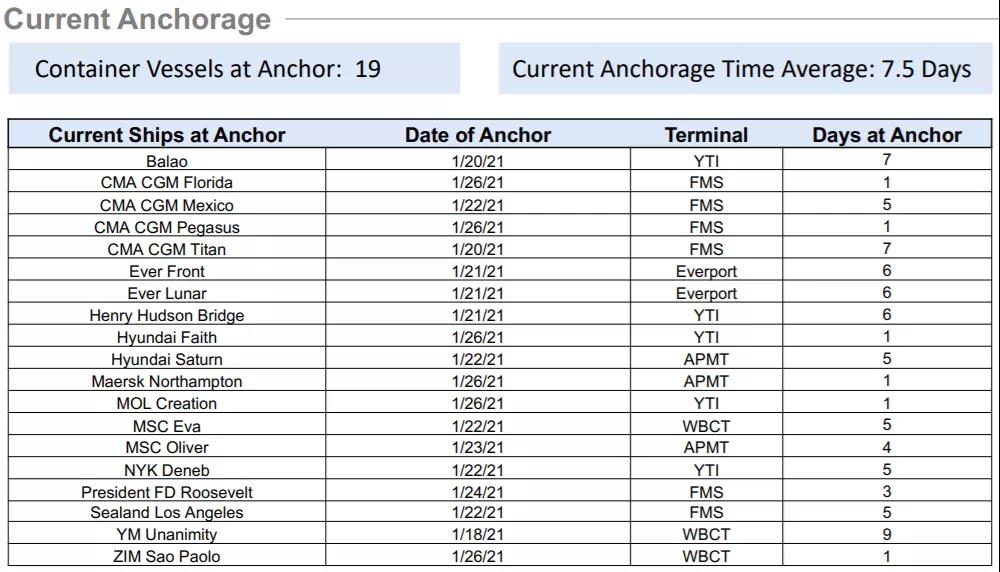This screenshot has height=572, width=1000.
Task: Select the CMA CGM Titan row name
Action: tap(167, 249)
